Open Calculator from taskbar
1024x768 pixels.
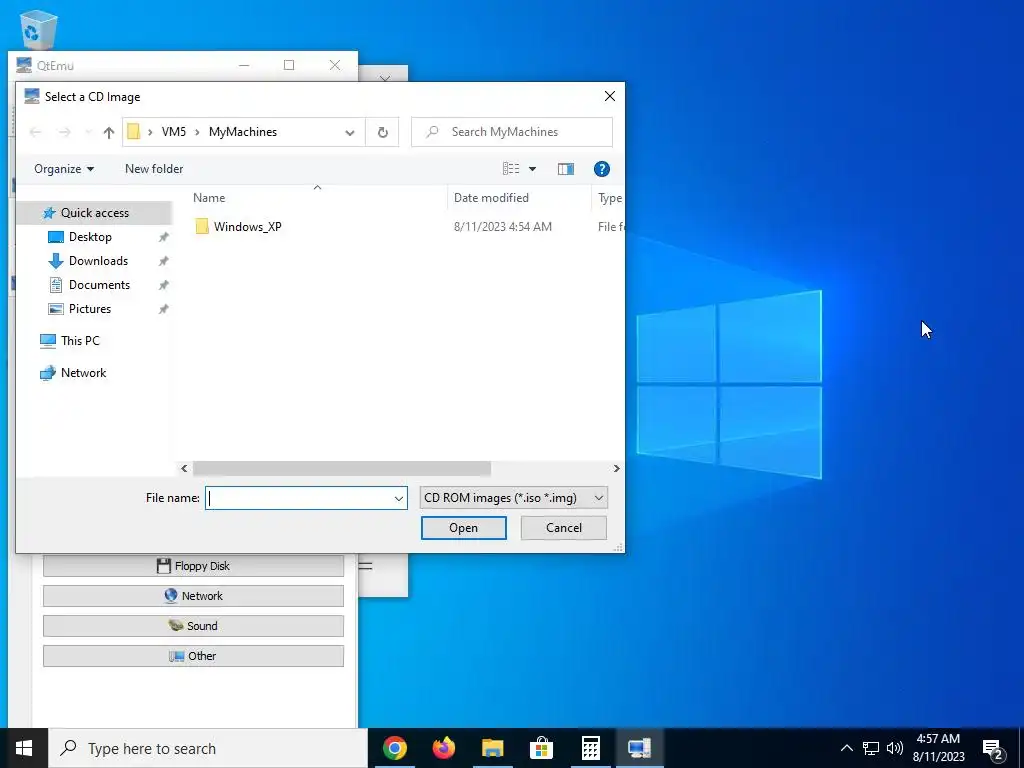[590, 748]
